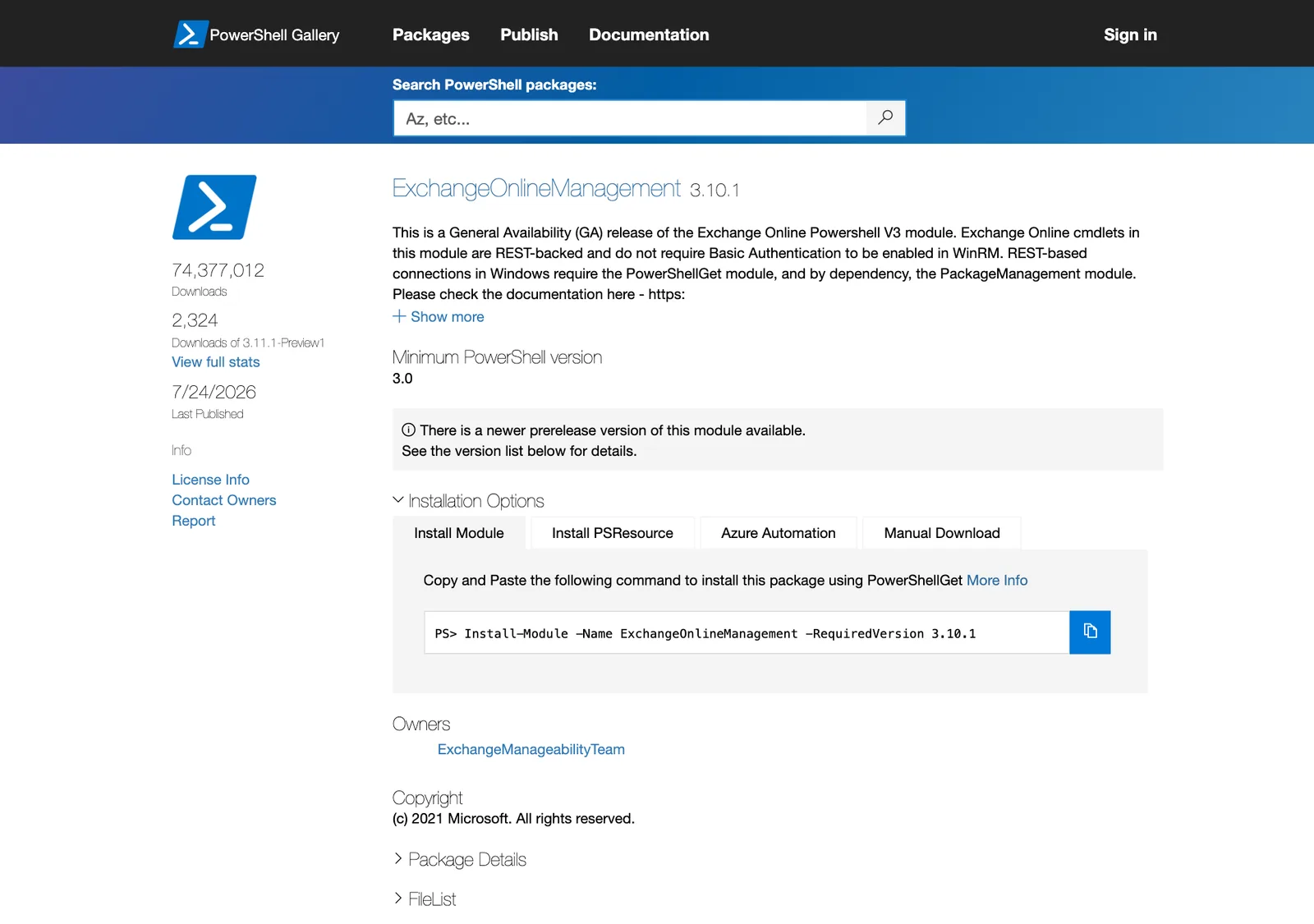Click the info icon in prerelease notice

click(408, 430)
